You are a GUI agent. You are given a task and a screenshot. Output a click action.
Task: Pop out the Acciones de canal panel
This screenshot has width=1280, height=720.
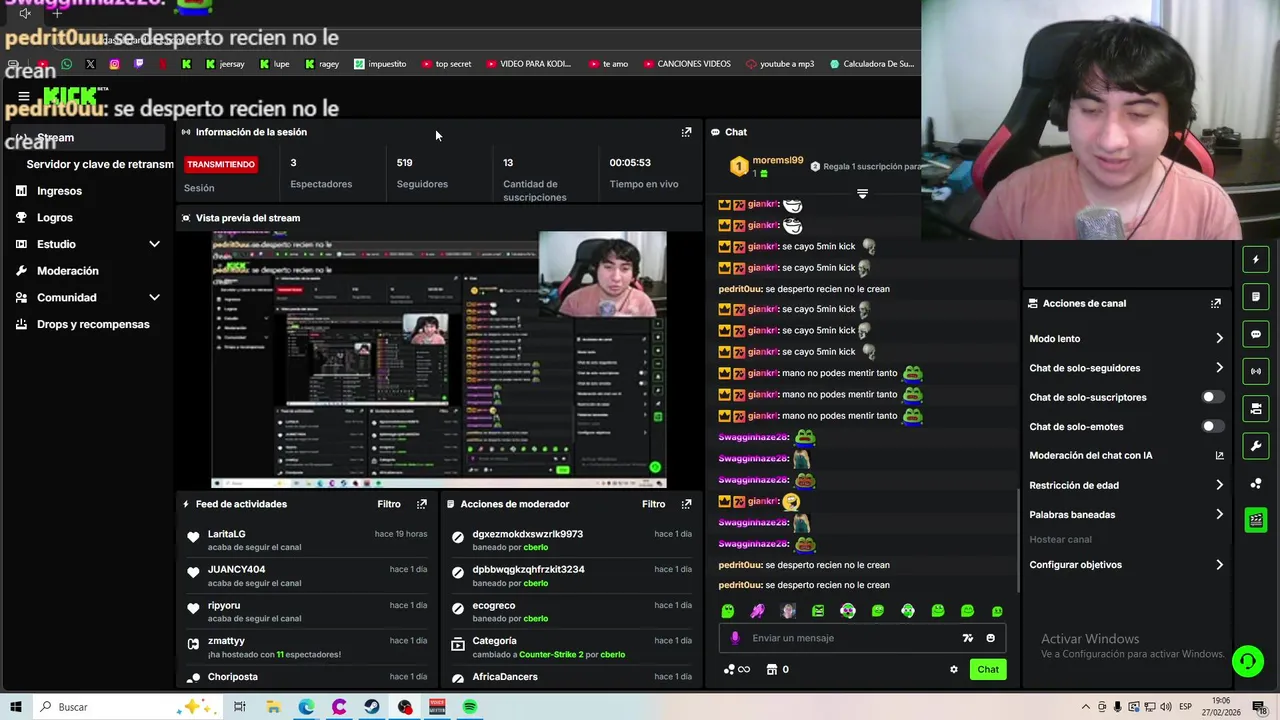tap(1216, 303)
